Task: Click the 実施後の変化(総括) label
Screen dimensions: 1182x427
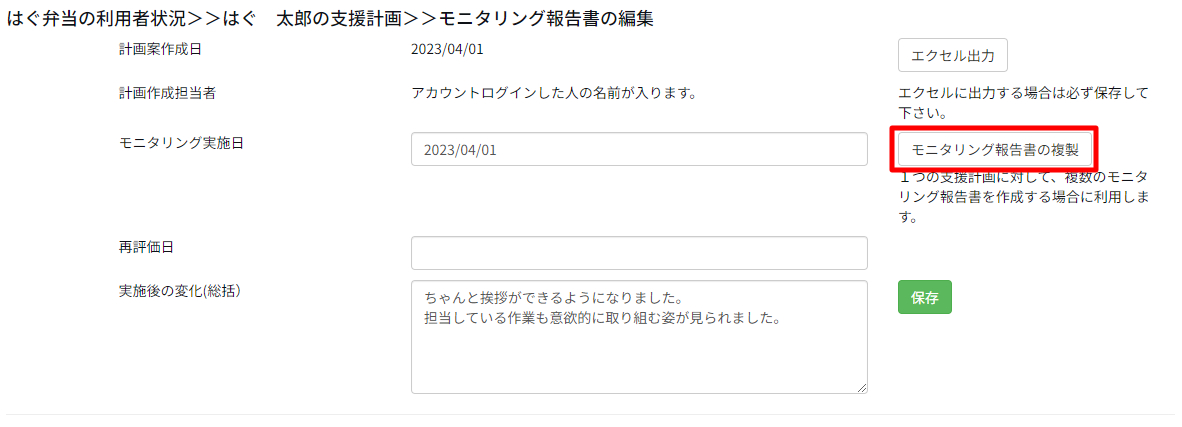Action: 180,291
